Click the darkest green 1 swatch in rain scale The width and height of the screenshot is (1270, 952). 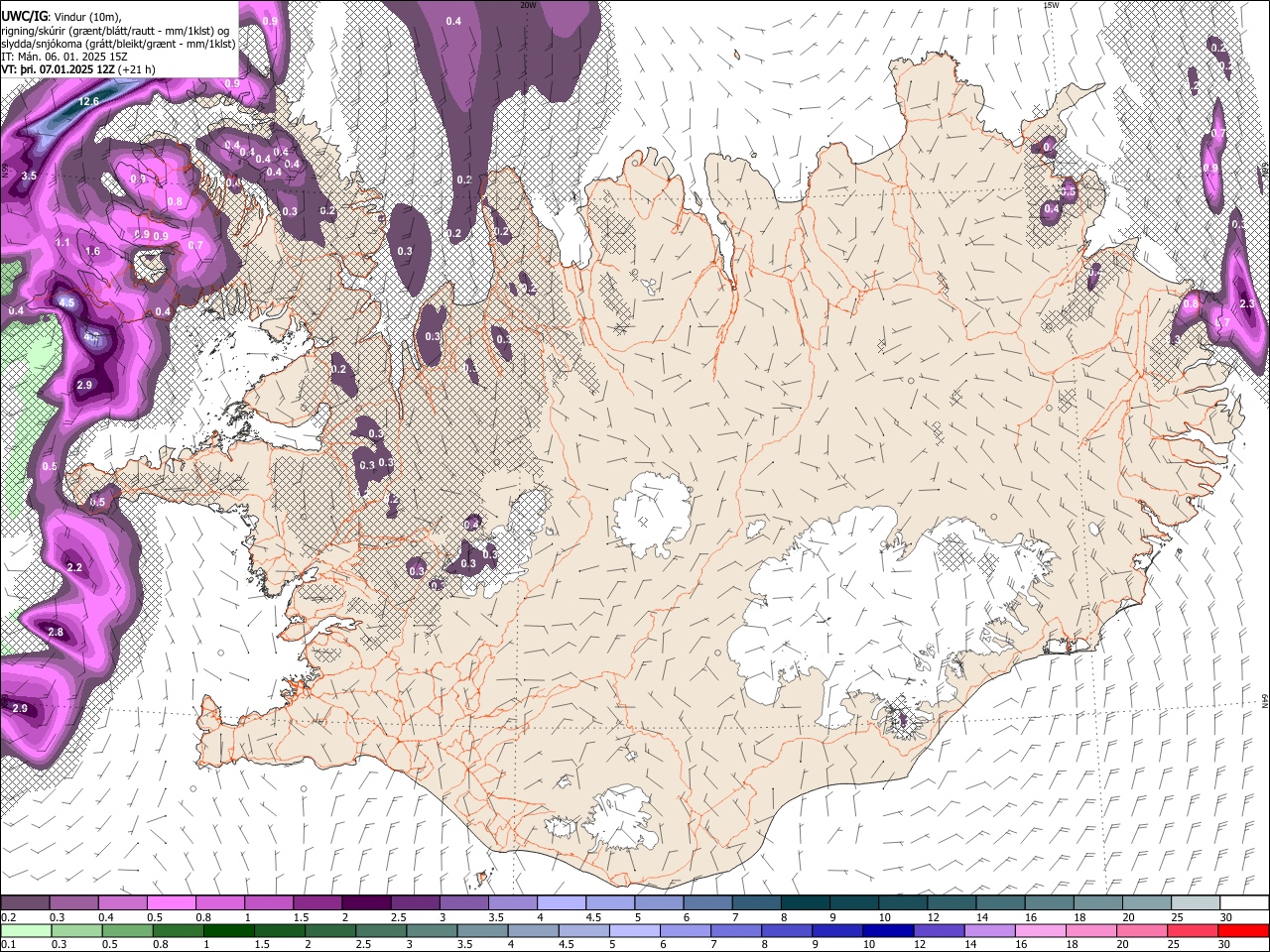tap(228, 930)
